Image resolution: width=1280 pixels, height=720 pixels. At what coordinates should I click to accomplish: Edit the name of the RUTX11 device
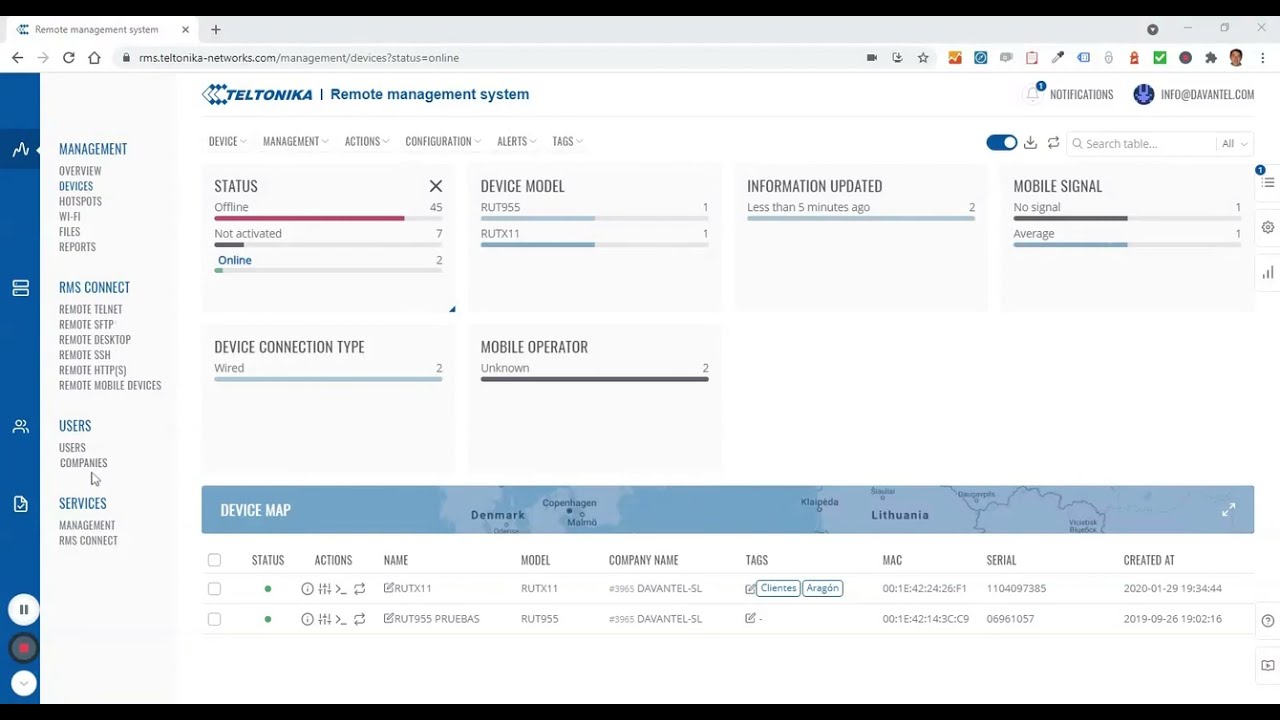(389, 588)
